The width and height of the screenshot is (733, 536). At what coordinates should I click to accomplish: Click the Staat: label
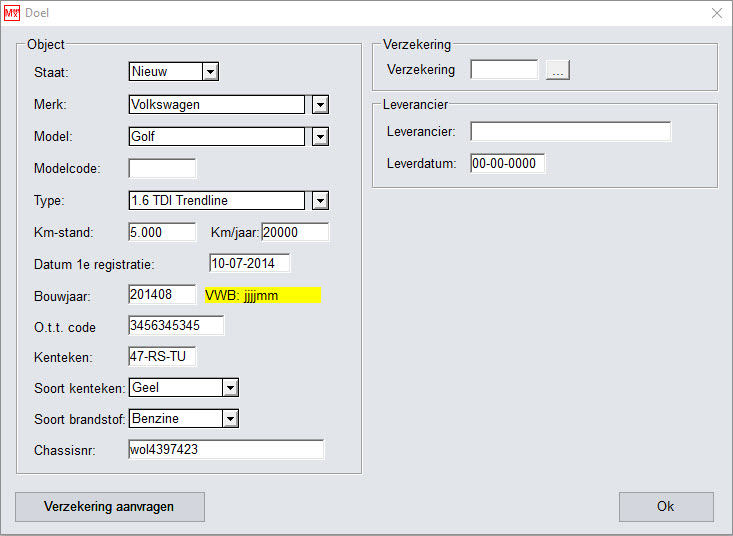[x=51, y=72]
